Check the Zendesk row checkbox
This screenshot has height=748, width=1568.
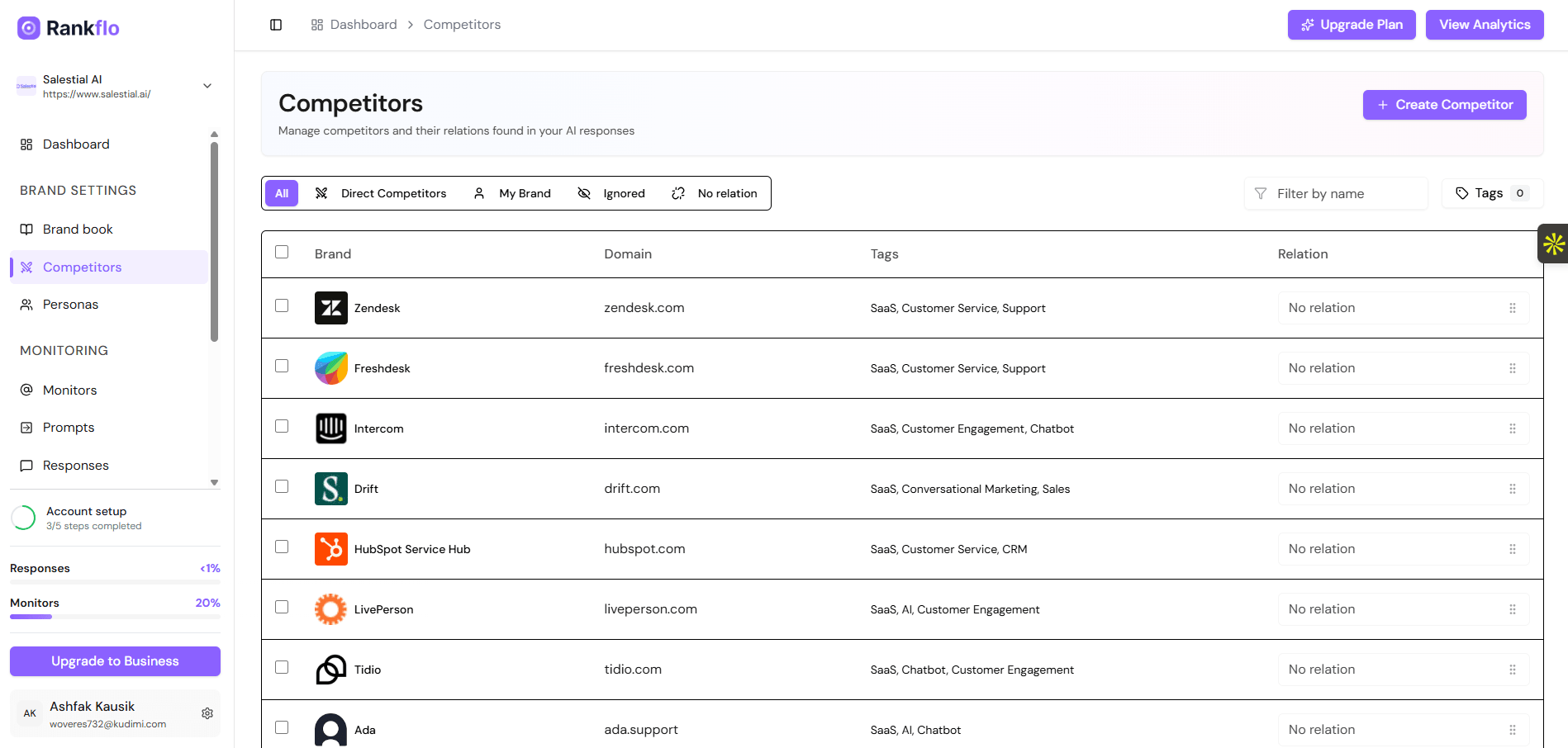(x=282, y=305)
